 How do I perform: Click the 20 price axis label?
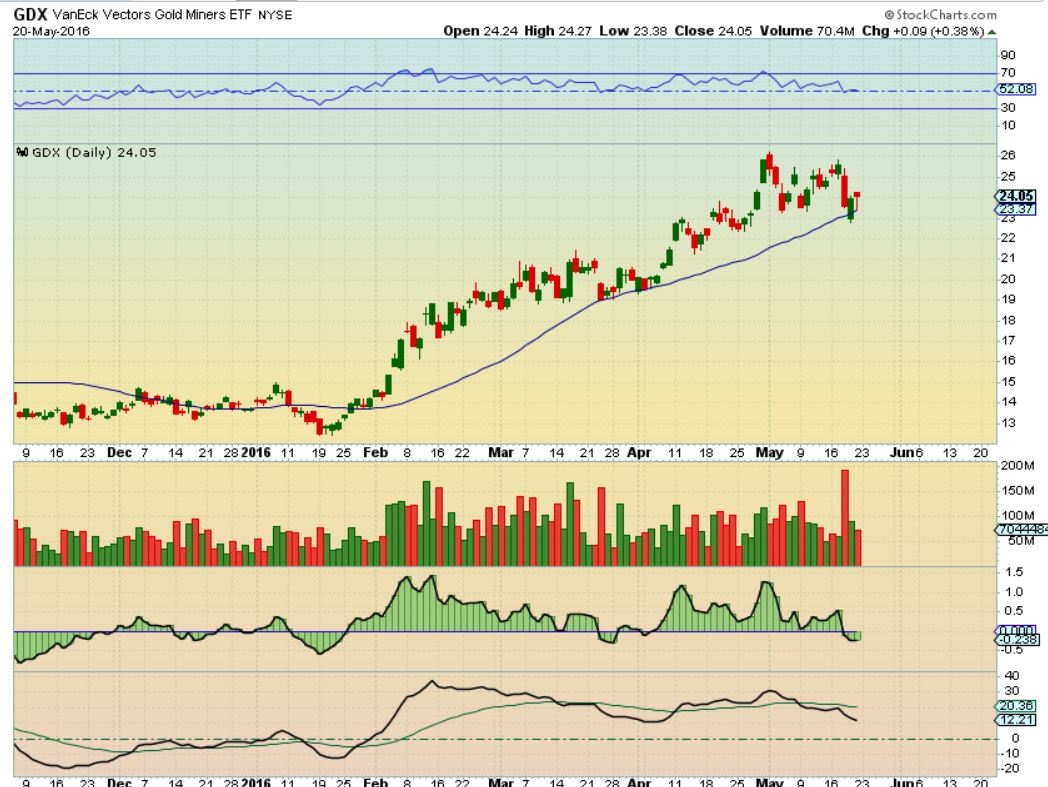point(1008,279)
